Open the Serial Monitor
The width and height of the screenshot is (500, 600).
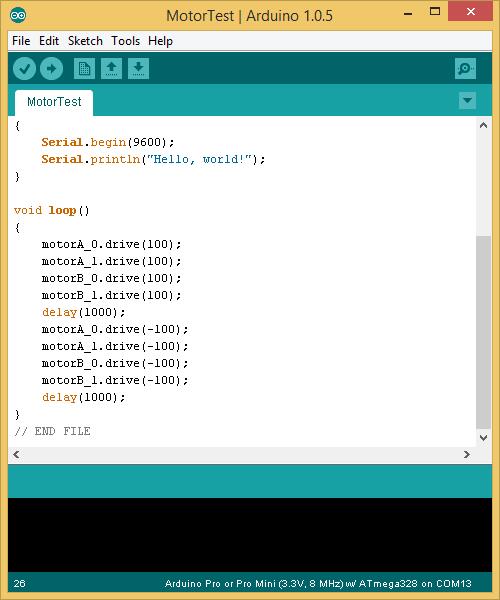(x=465, y=69)
